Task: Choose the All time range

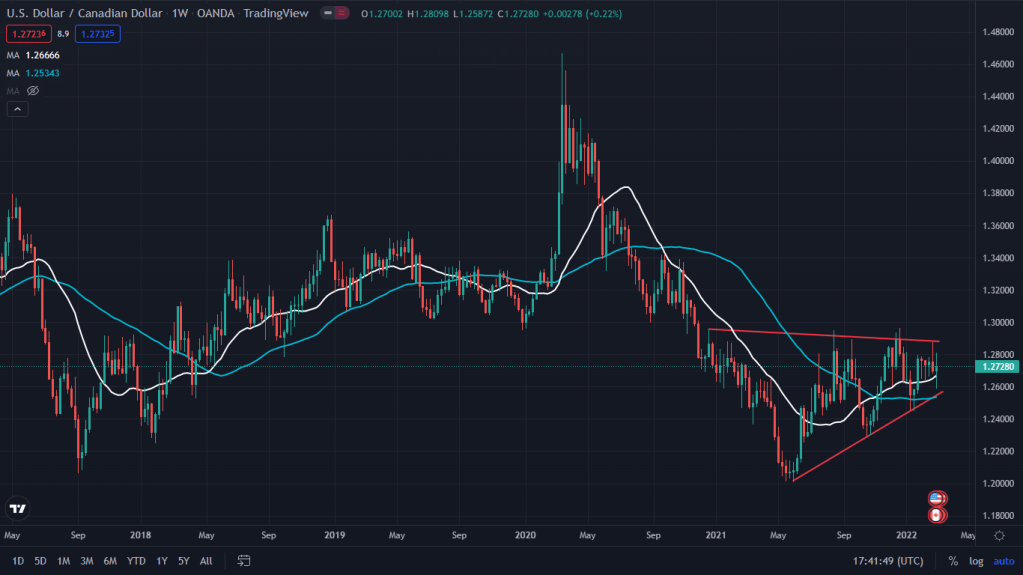Action: (206, 561)
